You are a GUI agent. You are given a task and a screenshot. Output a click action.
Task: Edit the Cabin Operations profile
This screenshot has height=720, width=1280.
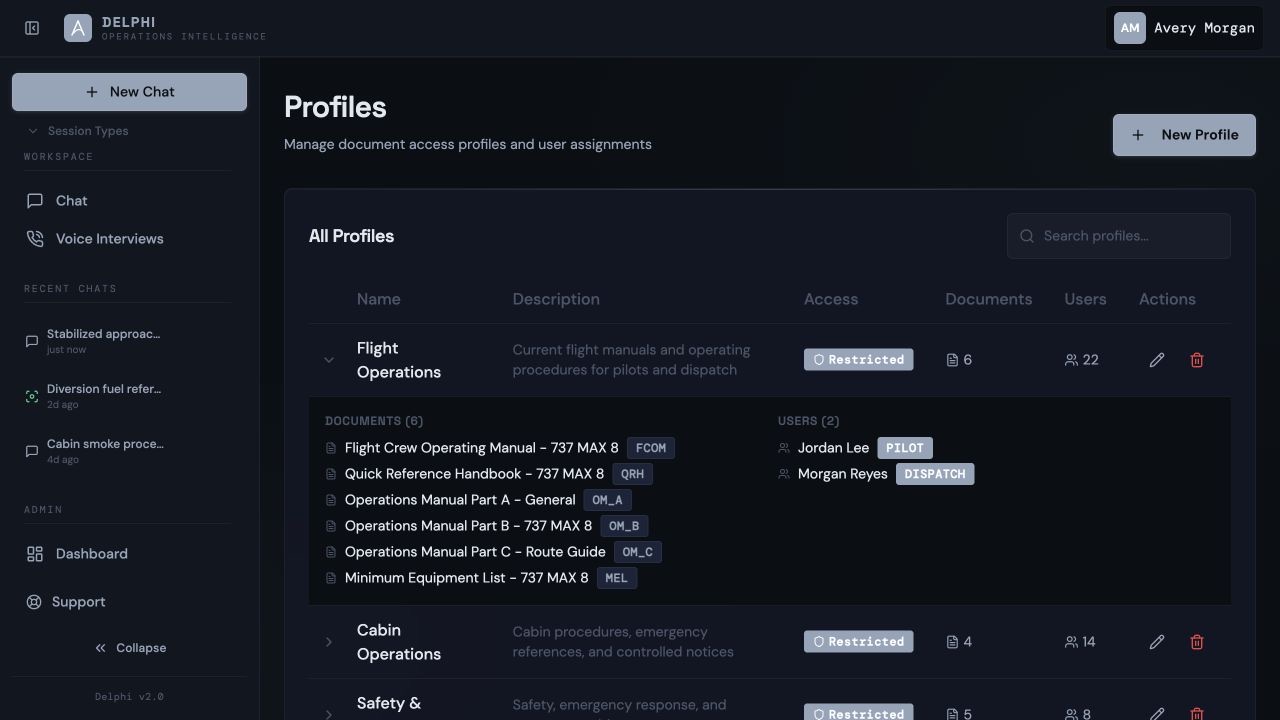(x=1157, y=642)
